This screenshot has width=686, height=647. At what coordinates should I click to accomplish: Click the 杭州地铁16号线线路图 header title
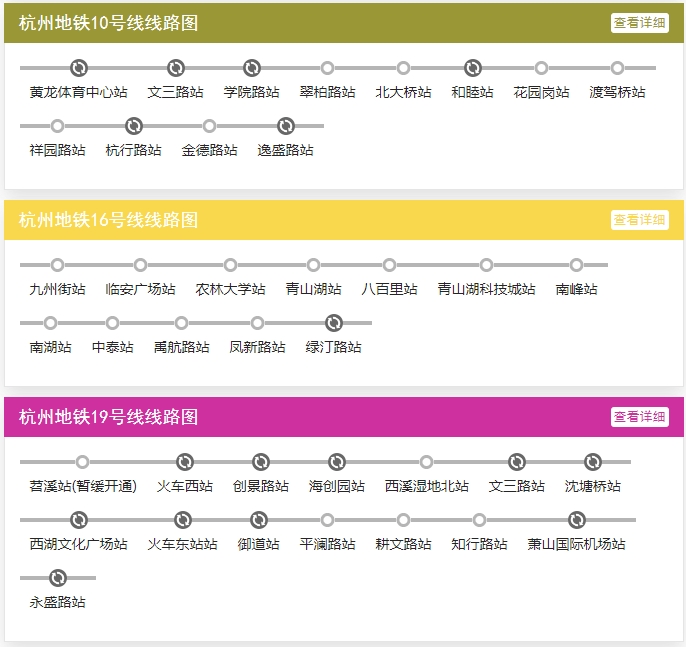click(109, 220)
